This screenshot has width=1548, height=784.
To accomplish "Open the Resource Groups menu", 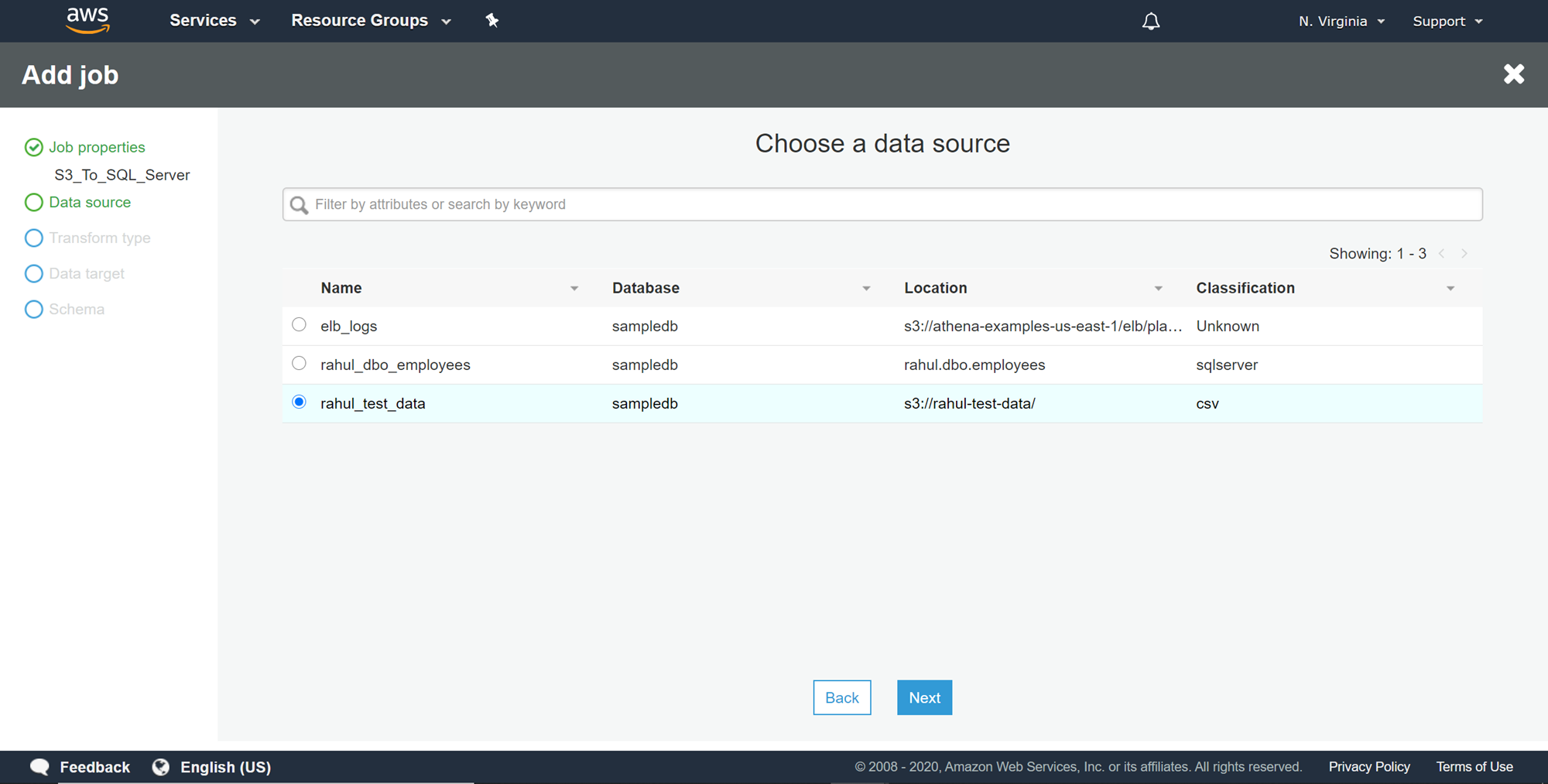I will point(371,21).
